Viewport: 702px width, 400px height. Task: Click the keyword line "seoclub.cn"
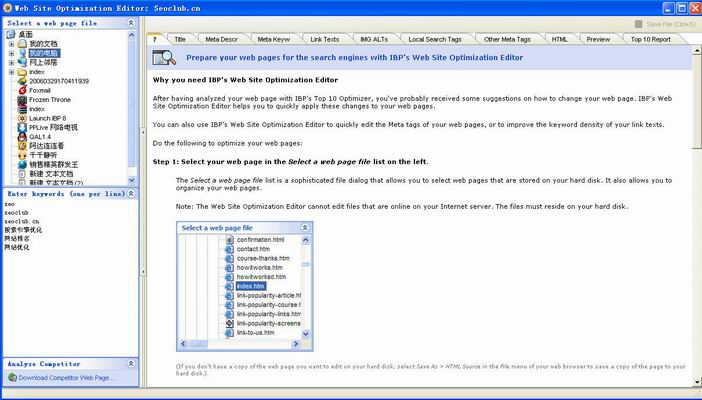click(x=22, y=221)
